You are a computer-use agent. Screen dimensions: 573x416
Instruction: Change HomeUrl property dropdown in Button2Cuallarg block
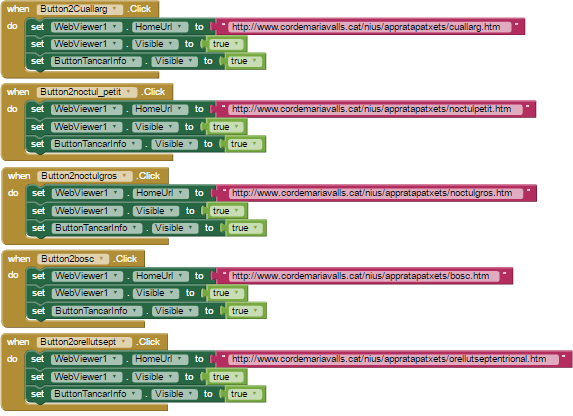[x=160, y=27]
